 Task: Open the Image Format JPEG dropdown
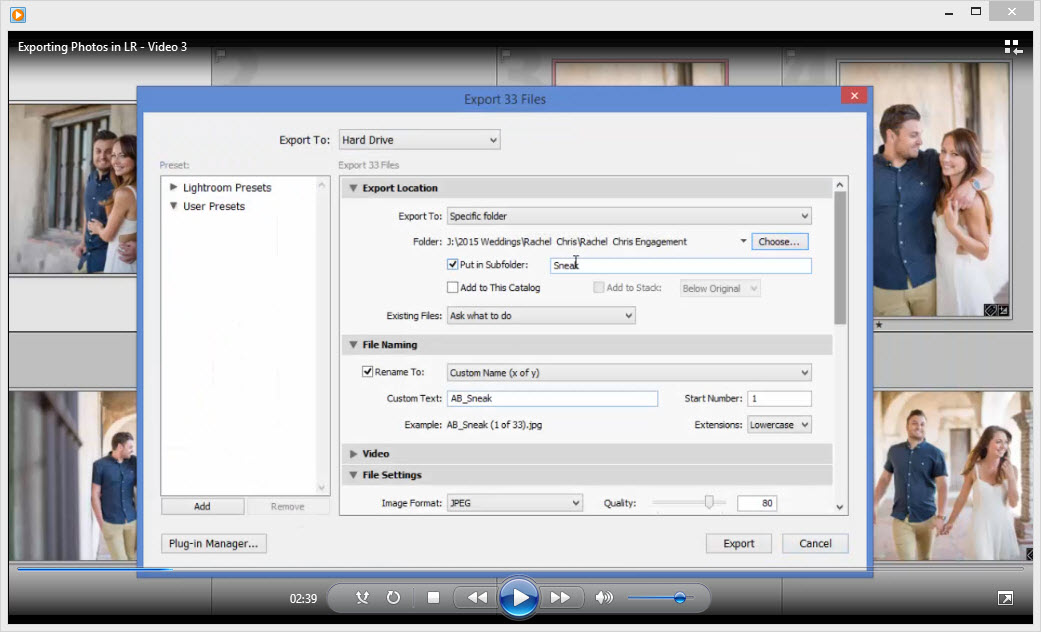click(x=515, y=503)
